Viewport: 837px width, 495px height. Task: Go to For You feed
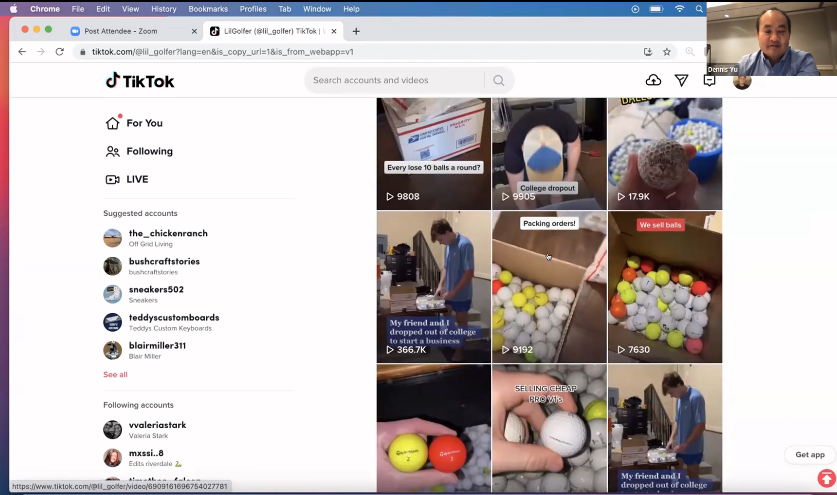click(x=134, y=123)
